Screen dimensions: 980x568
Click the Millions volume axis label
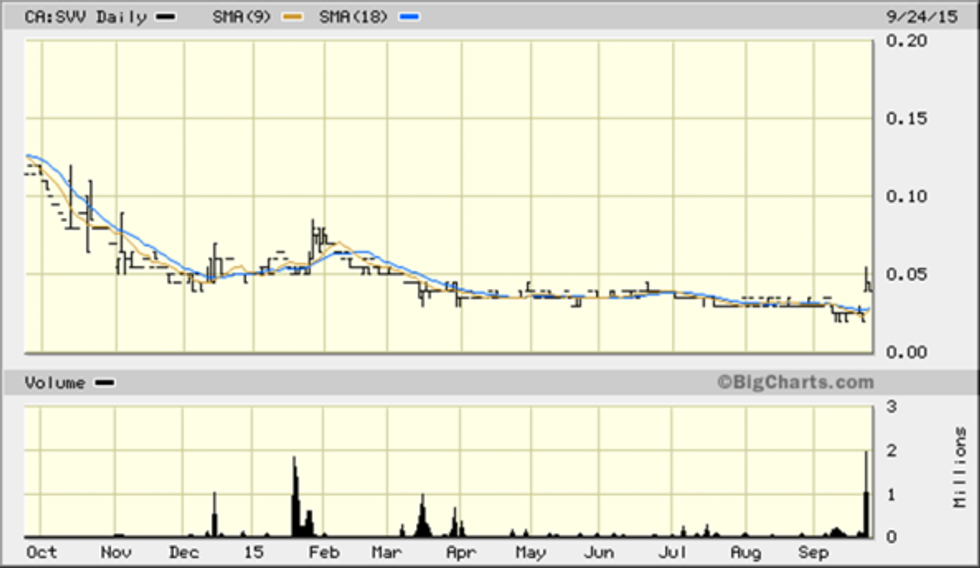point(959,467)
